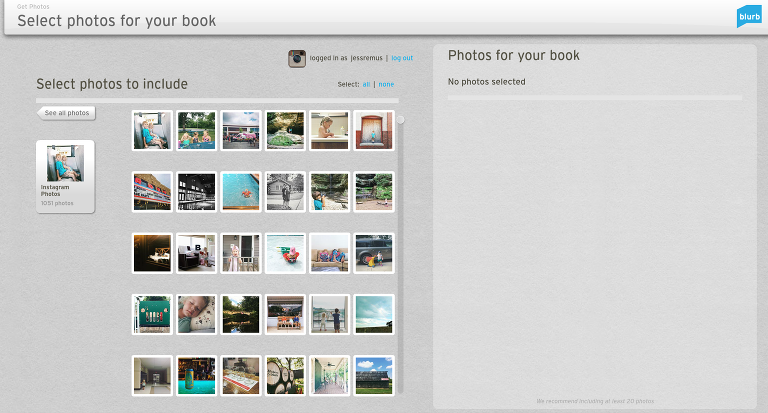Choose the building with red awning photo
The width and height of the screenshot is (768, 413).
[152, 192]
